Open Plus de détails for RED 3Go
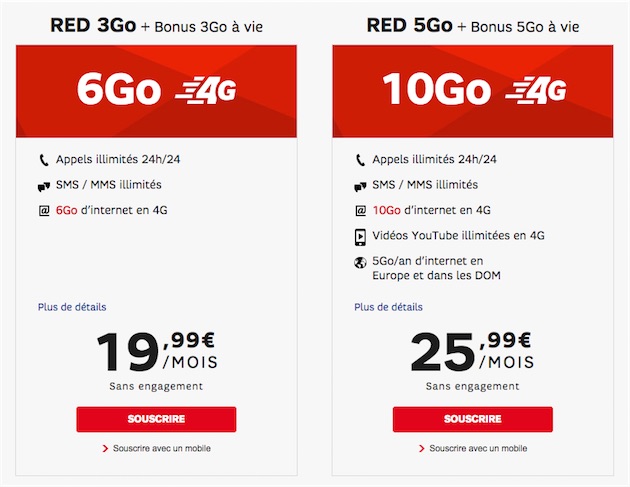This screenshot has height=487, width=630. tap(72, 307)
